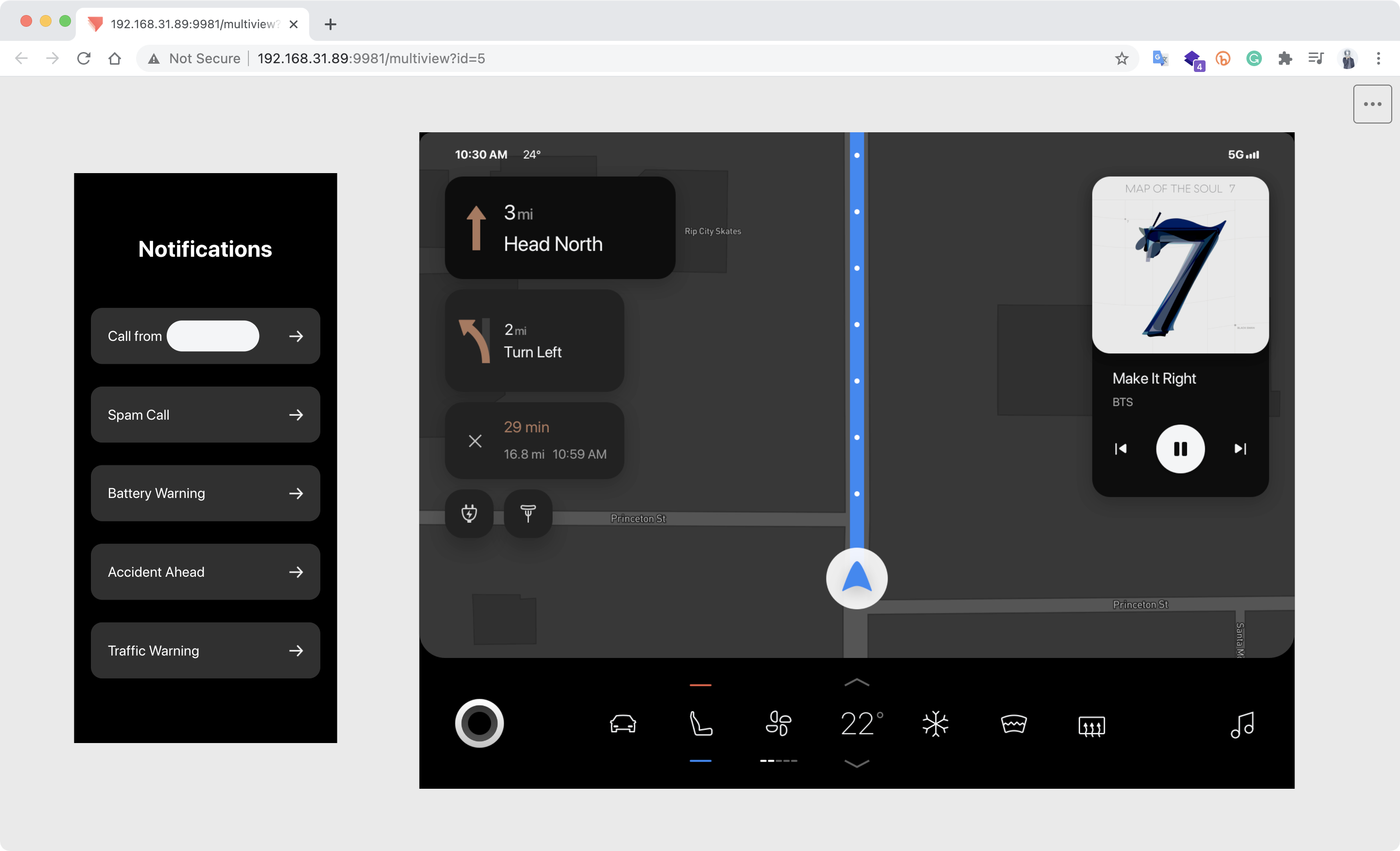
Task: Cancel navigation with the X icon
Action: (x=475, y=441)
